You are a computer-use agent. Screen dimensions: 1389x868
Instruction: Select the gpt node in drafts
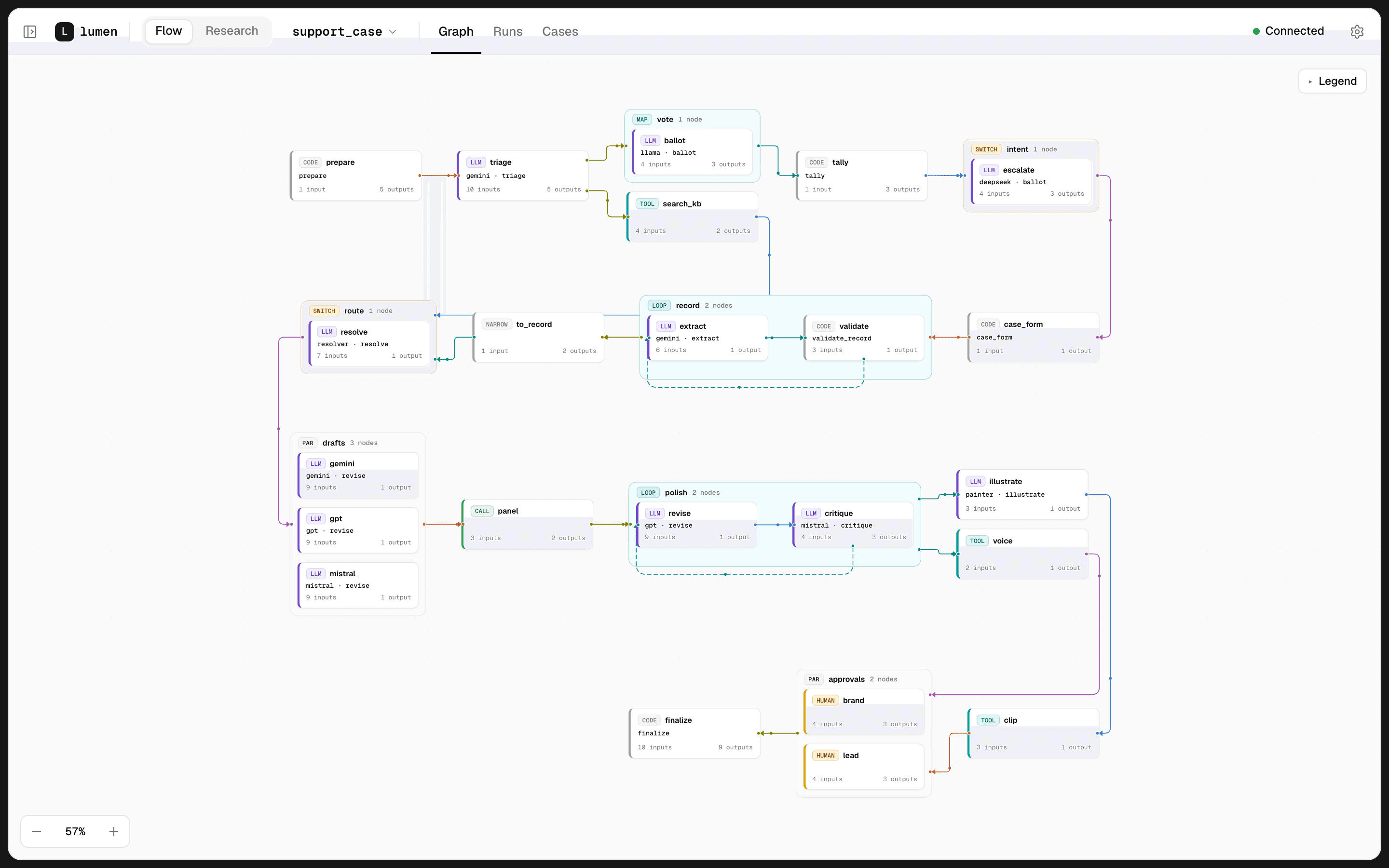point(358,530)
